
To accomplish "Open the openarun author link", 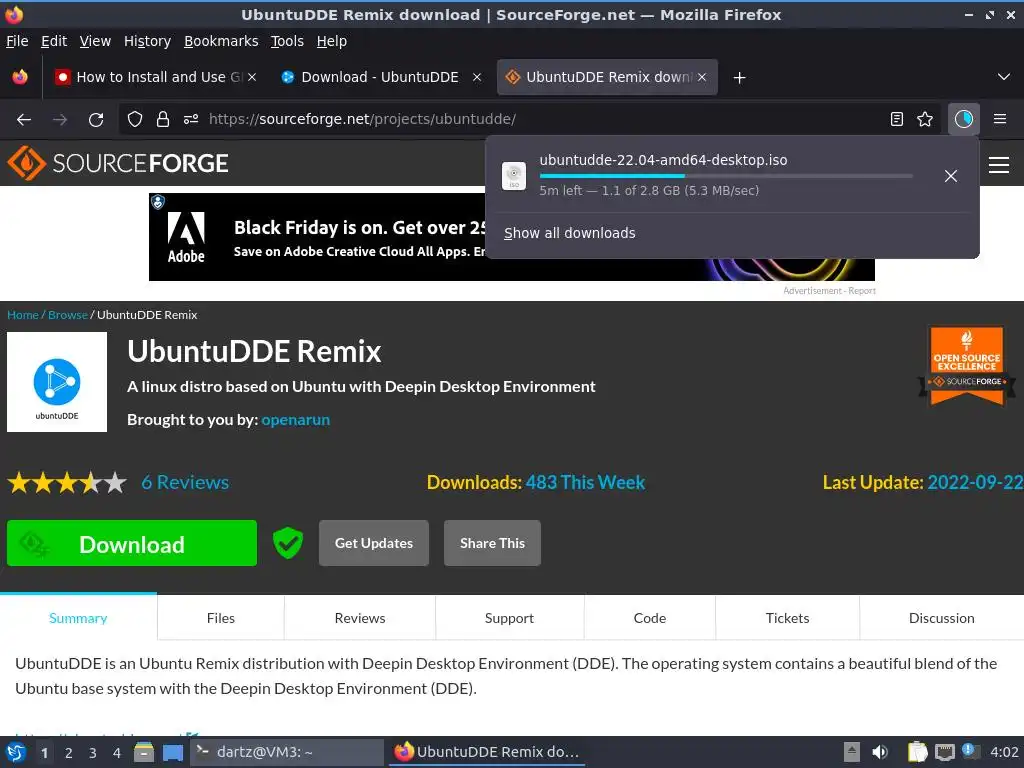I will tap(296, 420).
